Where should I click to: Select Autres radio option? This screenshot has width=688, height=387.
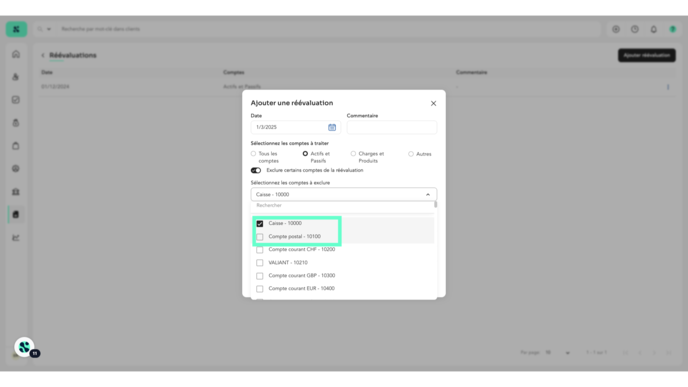coord(411,154)
